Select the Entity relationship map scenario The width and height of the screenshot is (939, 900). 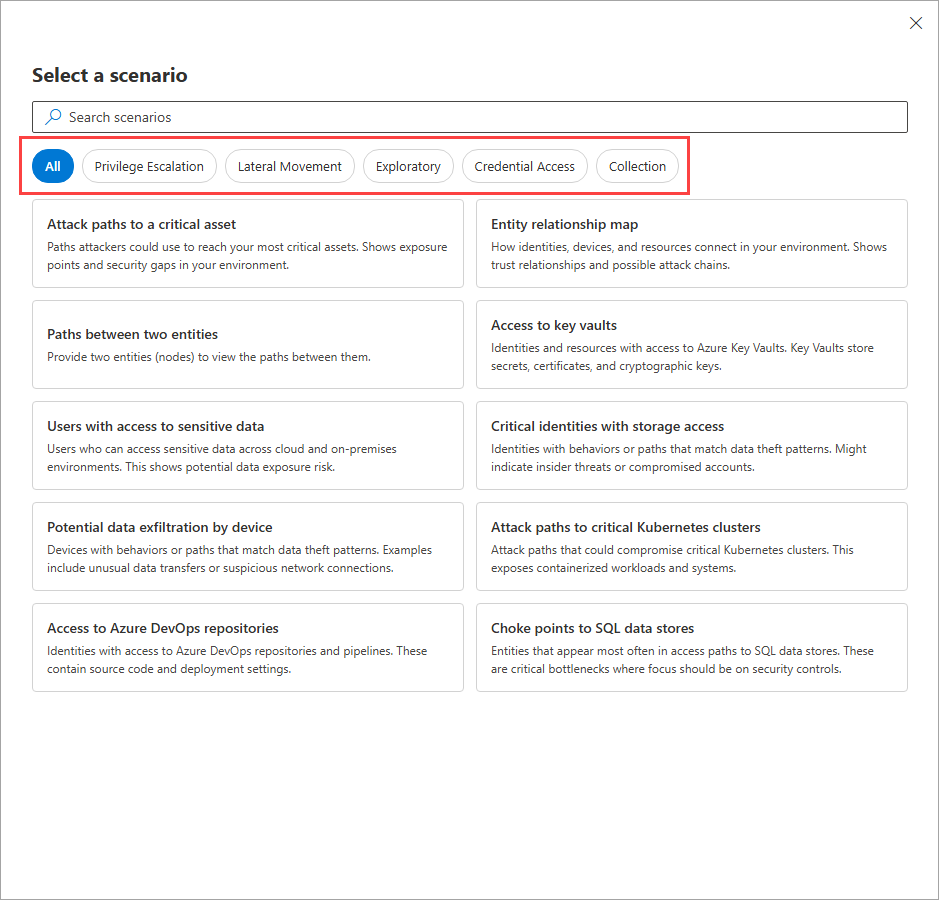[692, 244]
